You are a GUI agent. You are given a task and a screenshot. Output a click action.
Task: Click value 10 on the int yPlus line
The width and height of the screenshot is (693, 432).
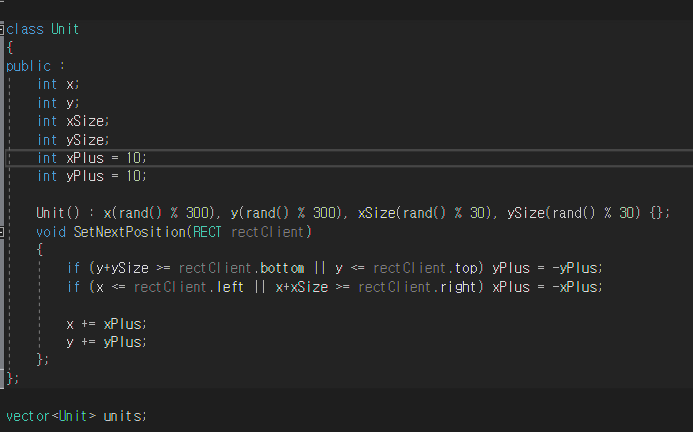(133, 176)
